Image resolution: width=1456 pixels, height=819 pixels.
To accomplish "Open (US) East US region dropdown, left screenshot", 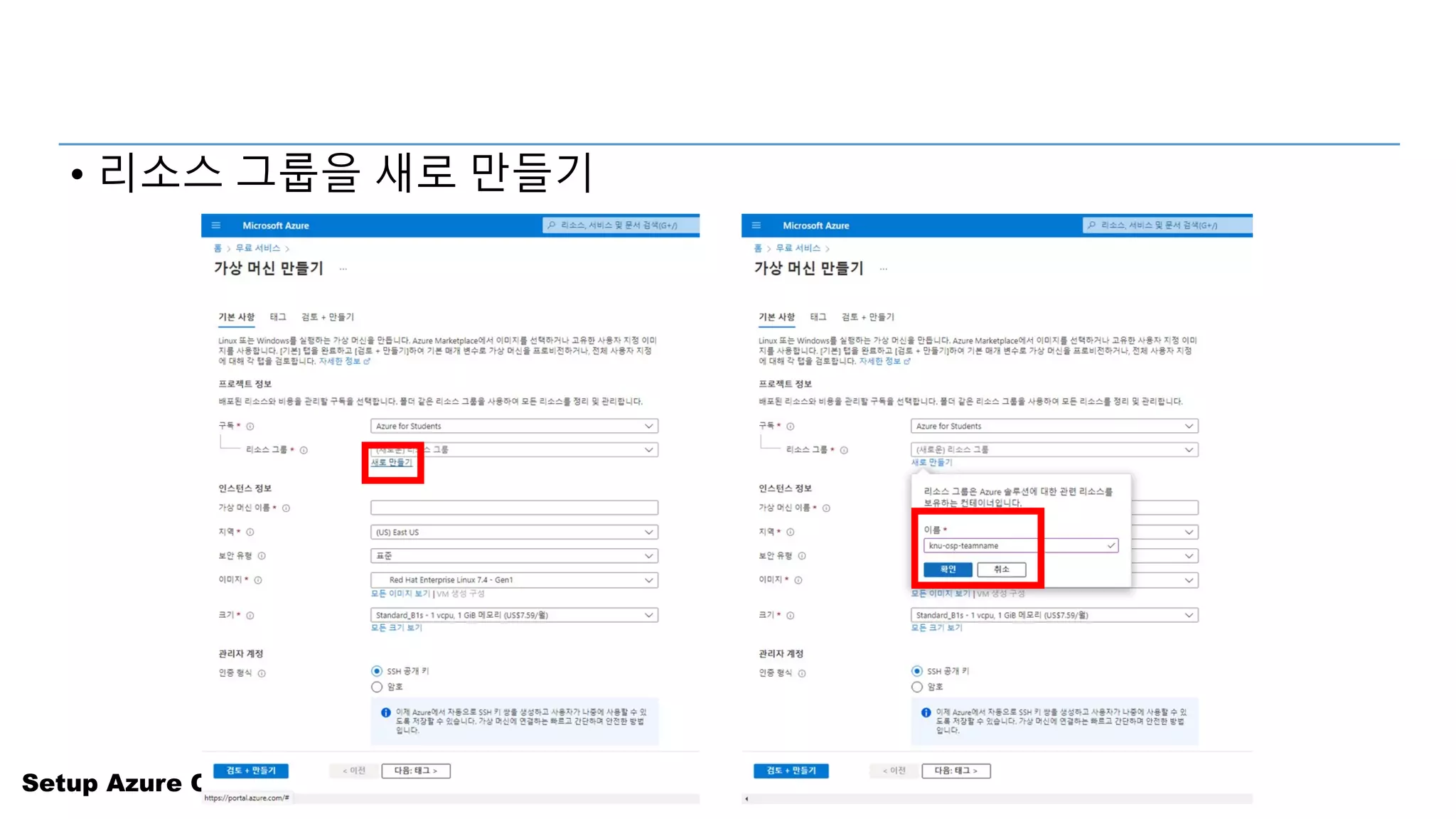I will tap(514, 532).
